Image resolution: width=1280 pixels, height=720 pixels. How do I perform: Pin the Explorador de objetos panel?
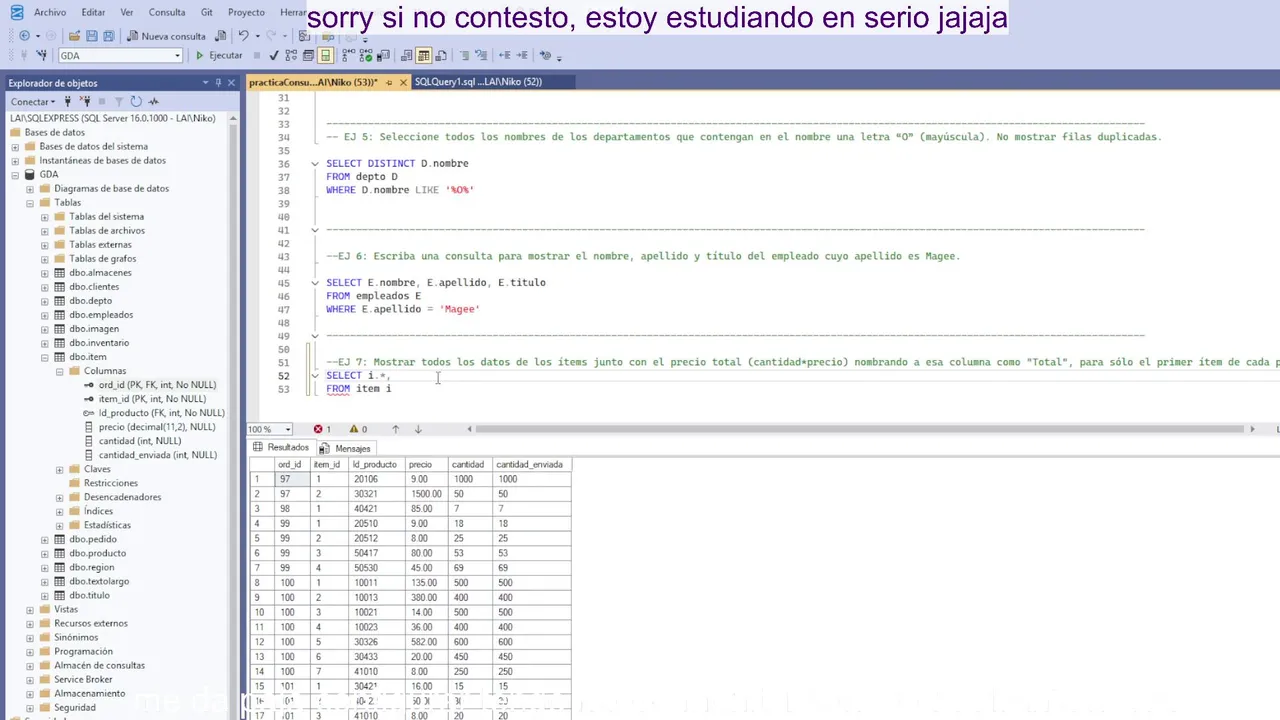tap(218, 83)
